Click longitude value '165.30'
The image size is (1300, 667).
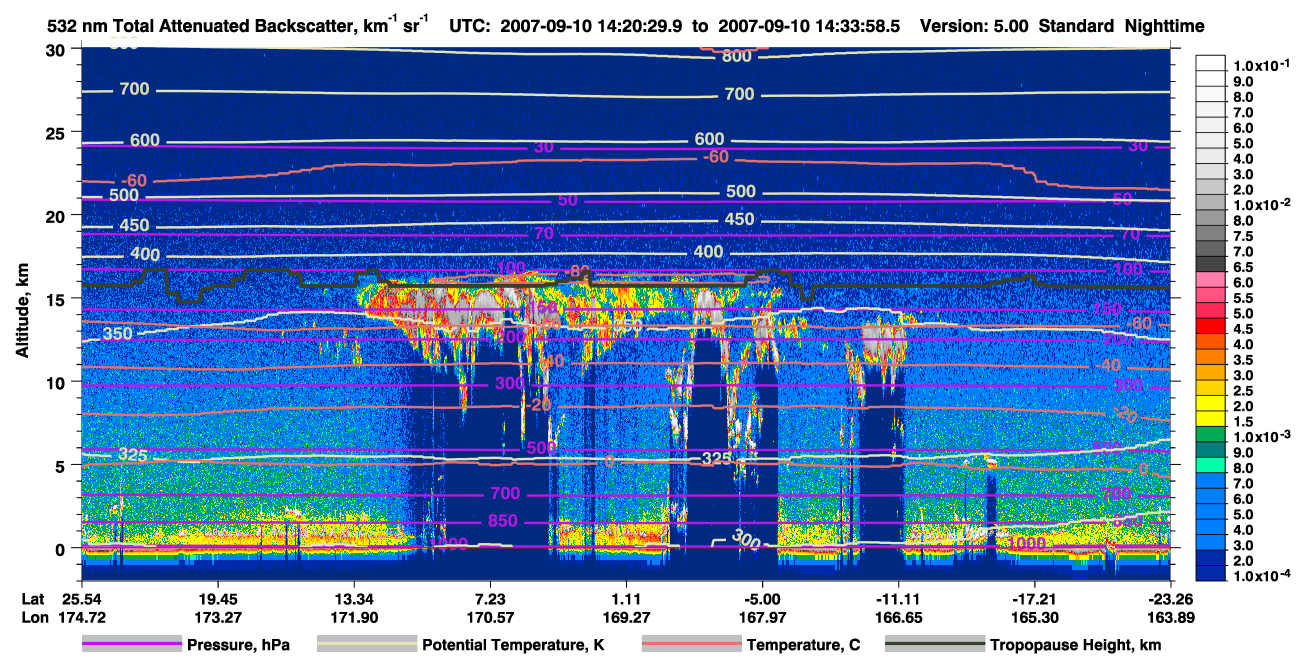pyautogui.click(x=1035, y=617)
